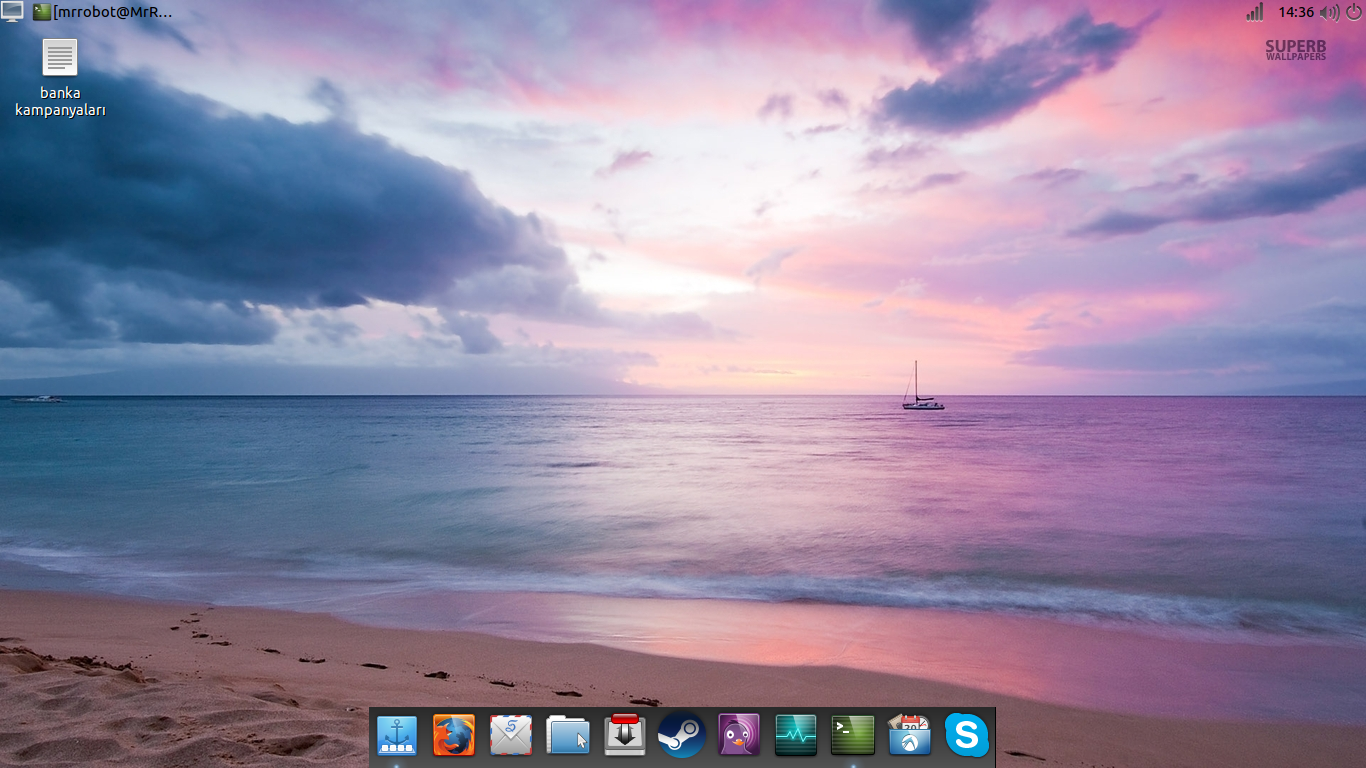Open the system monitor dock icon
The height and width of the screenshot is (768, 1366).
pos(796,736)
